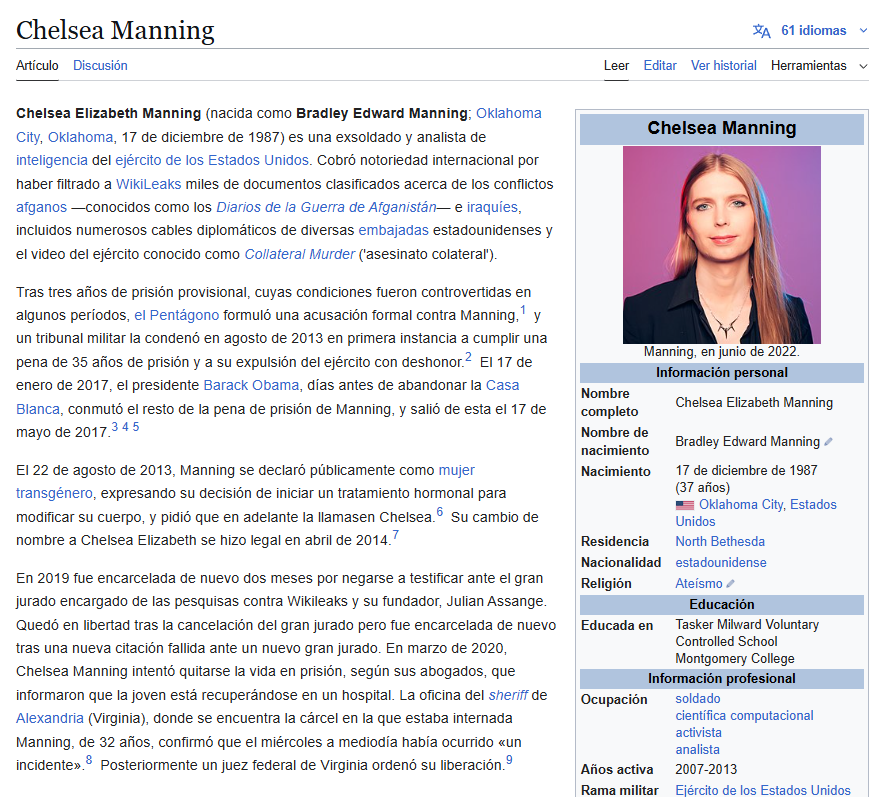Image resolution: width=880 pixels, height=797 pixels.
Task: Open the WikiLeaks link
Action: 148,184
